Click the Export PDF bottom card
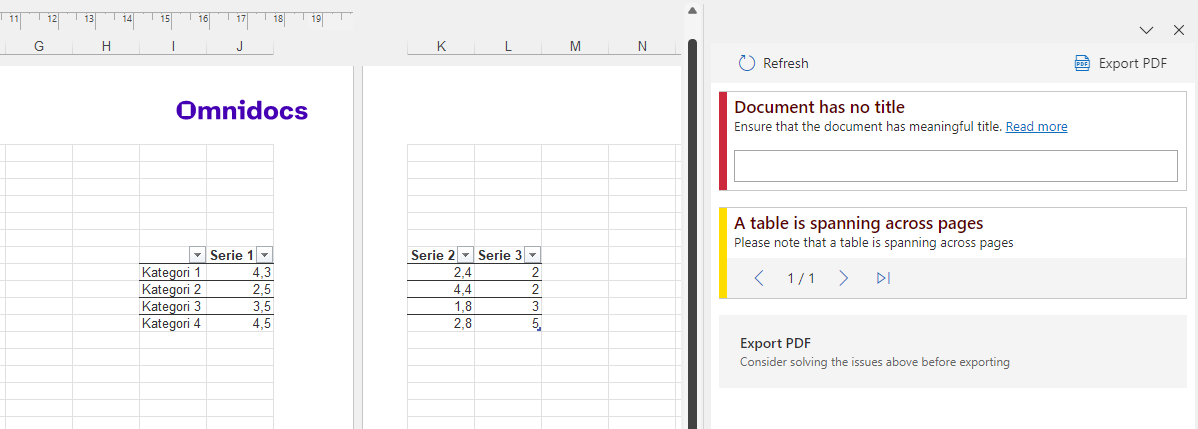The height and width of the screenshot is (429, 1198). (x=952, y=352)
